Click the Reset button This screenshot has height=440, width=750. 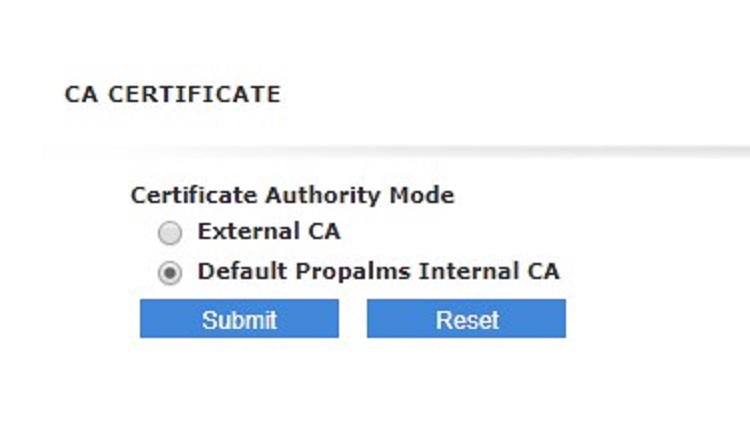466,319
